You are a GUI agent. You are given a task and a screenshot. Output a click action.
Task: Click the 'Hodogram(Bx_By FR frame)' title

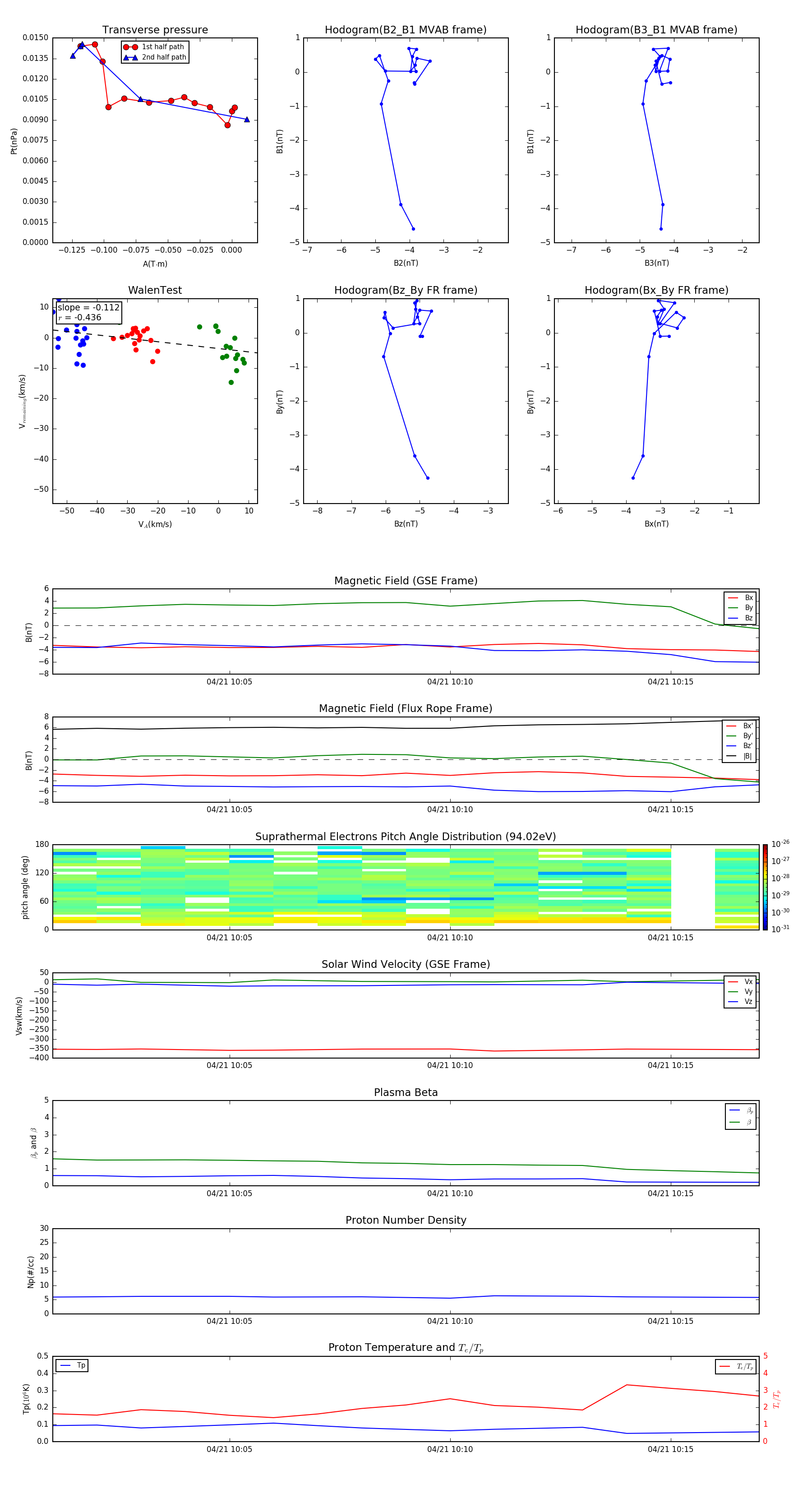coord(656,290)
